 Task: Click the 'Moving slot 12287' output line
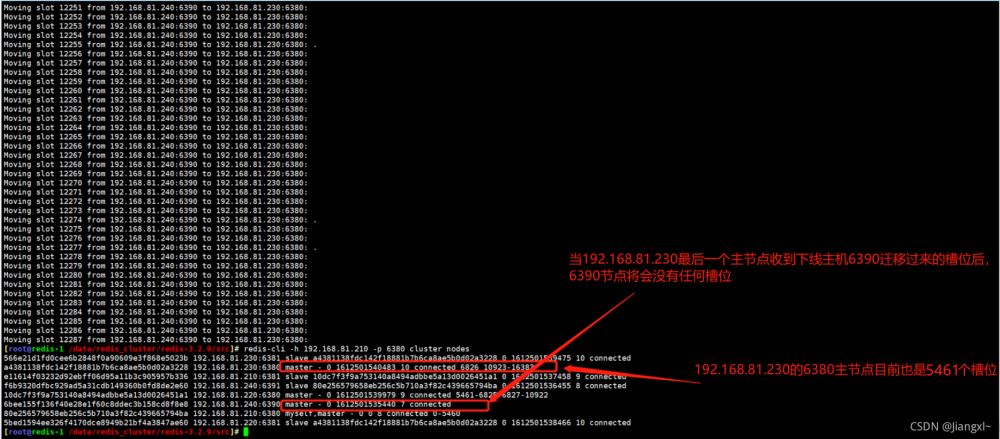pos(156,339)
